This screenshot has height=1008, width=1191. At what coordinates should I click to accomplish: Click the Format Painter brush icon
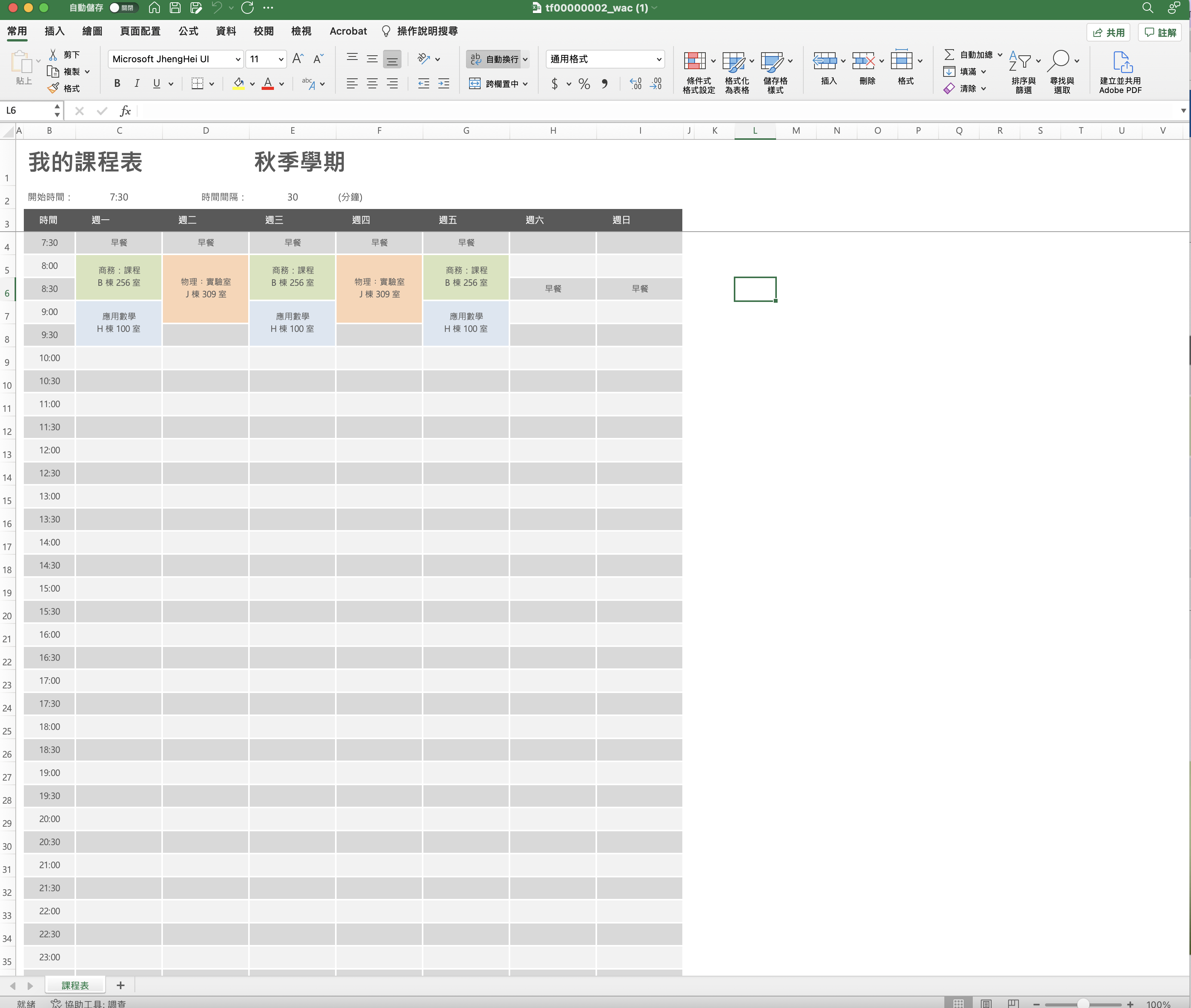(53, 89)
